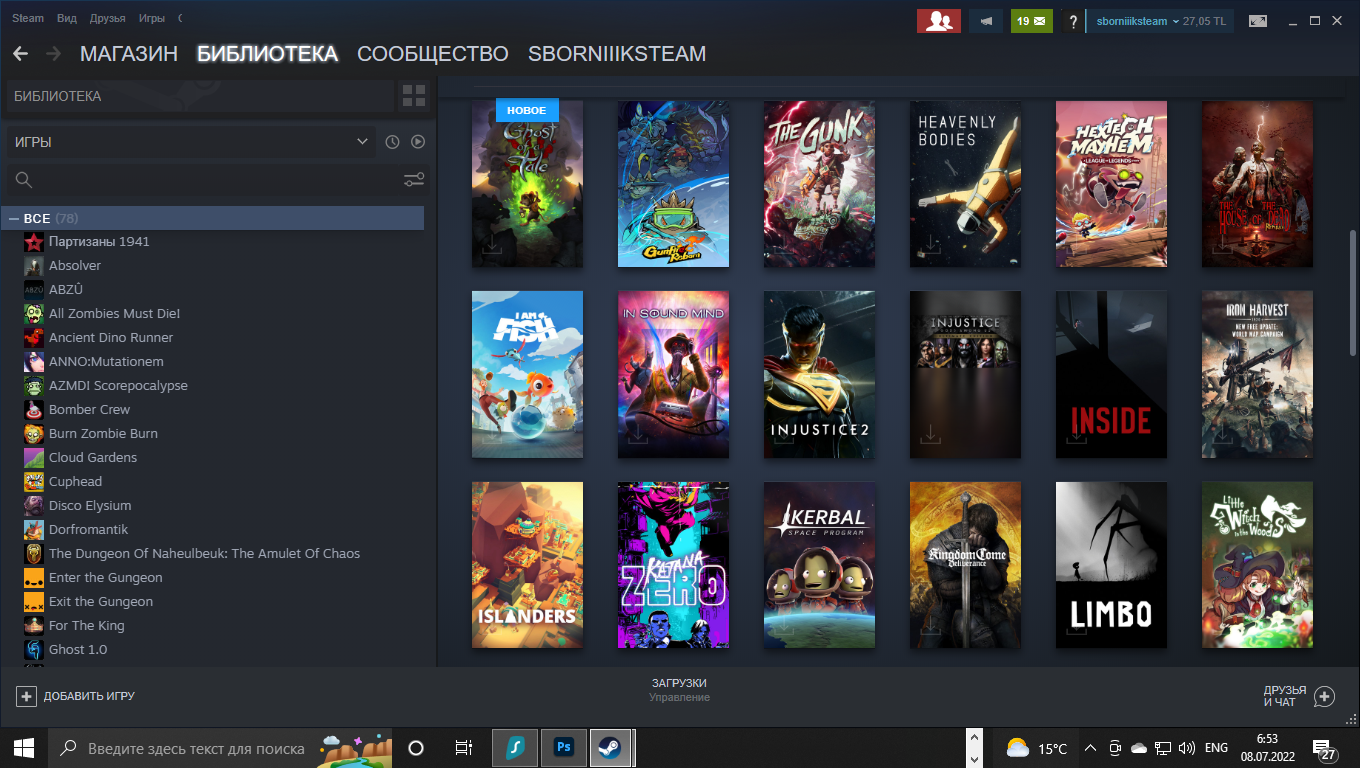Enter Big Picture mode via expand-arrows icon
This screenshot has height=768, width=1360.
pos(1257,21)
